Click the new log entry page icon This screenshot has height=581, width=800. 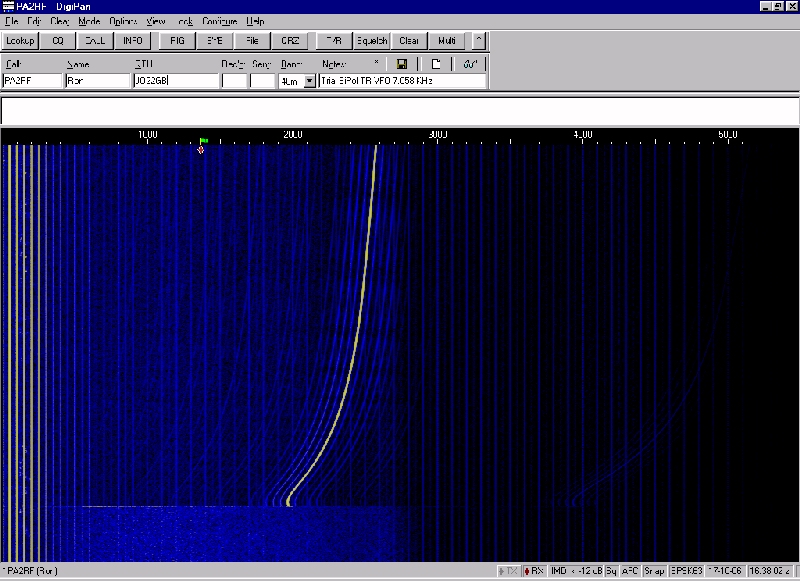pyautogui.click(x=436, y=64)
